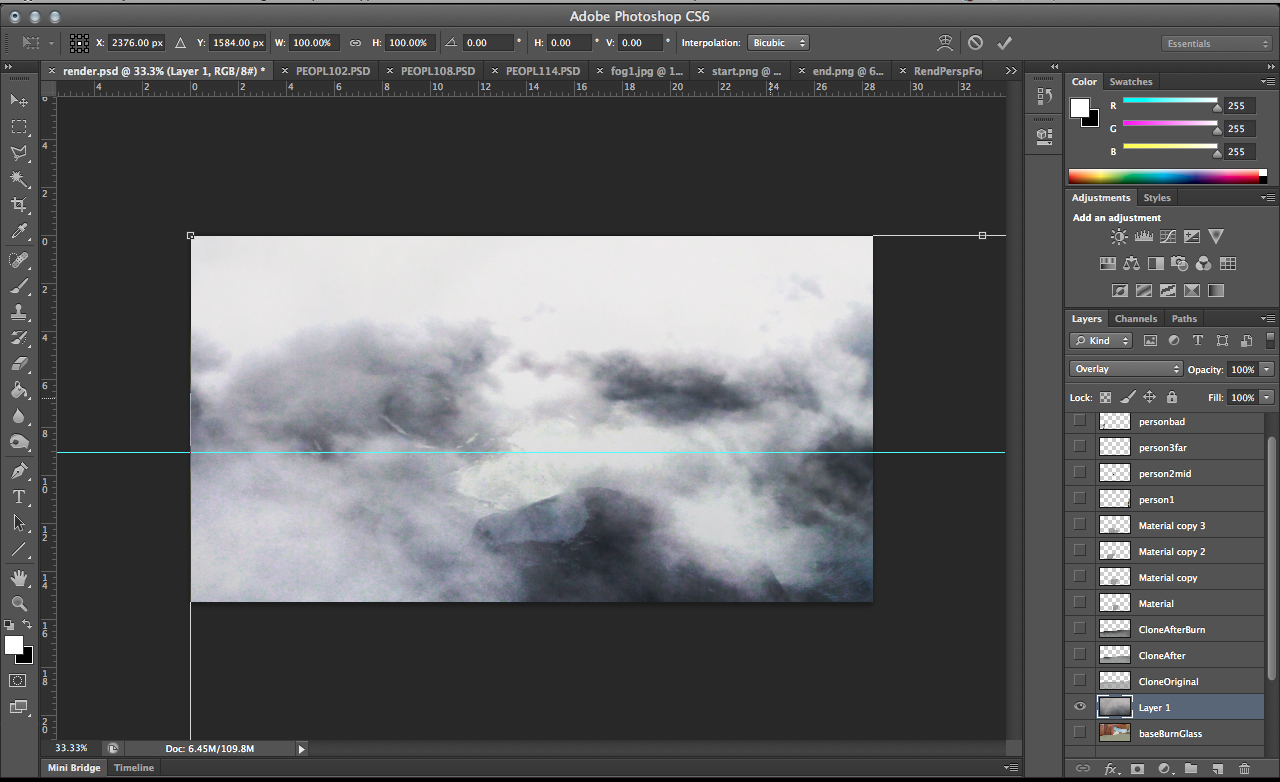Select the Blur tool
This screenshot has height=782, width=1280.
[19, 416]
